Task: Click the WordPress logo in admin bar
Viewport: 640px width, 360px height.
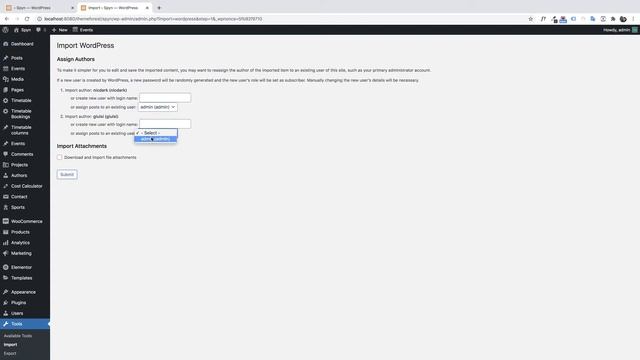Action: coord(5,30)
